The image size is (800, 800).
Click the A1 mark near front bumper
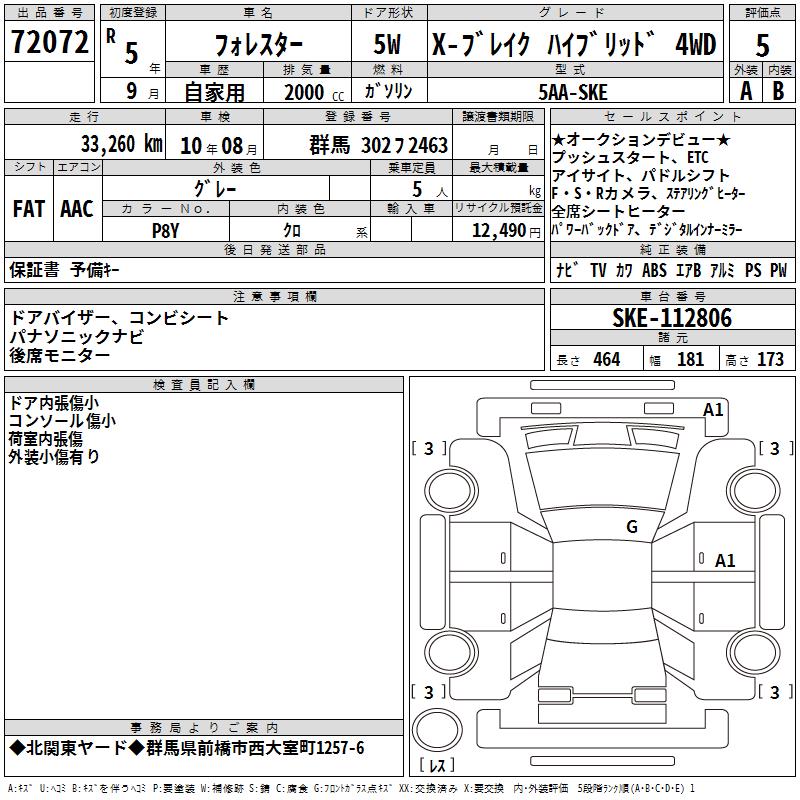713,410
